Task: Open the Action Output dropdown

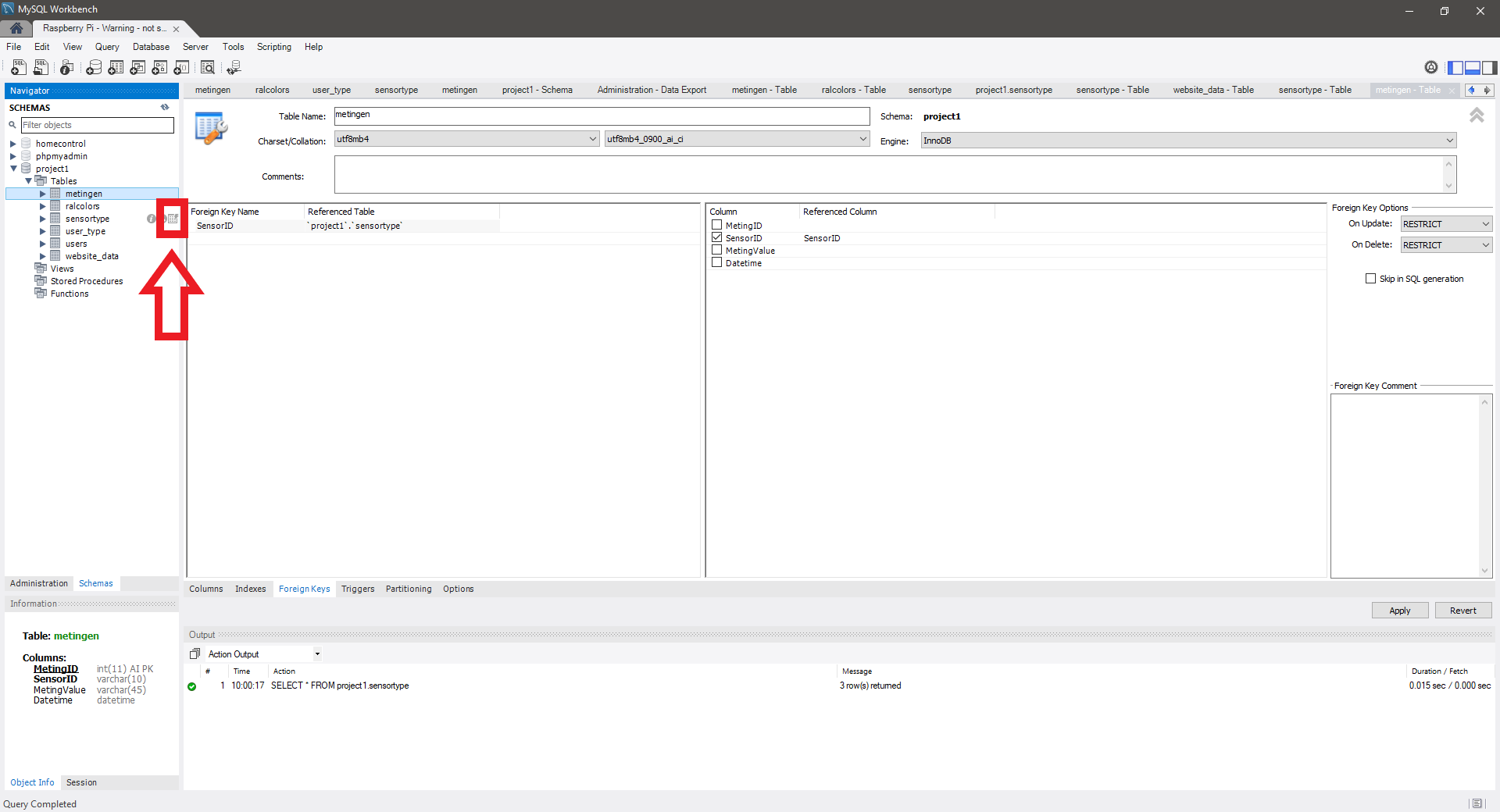Action: coord(264,654)
